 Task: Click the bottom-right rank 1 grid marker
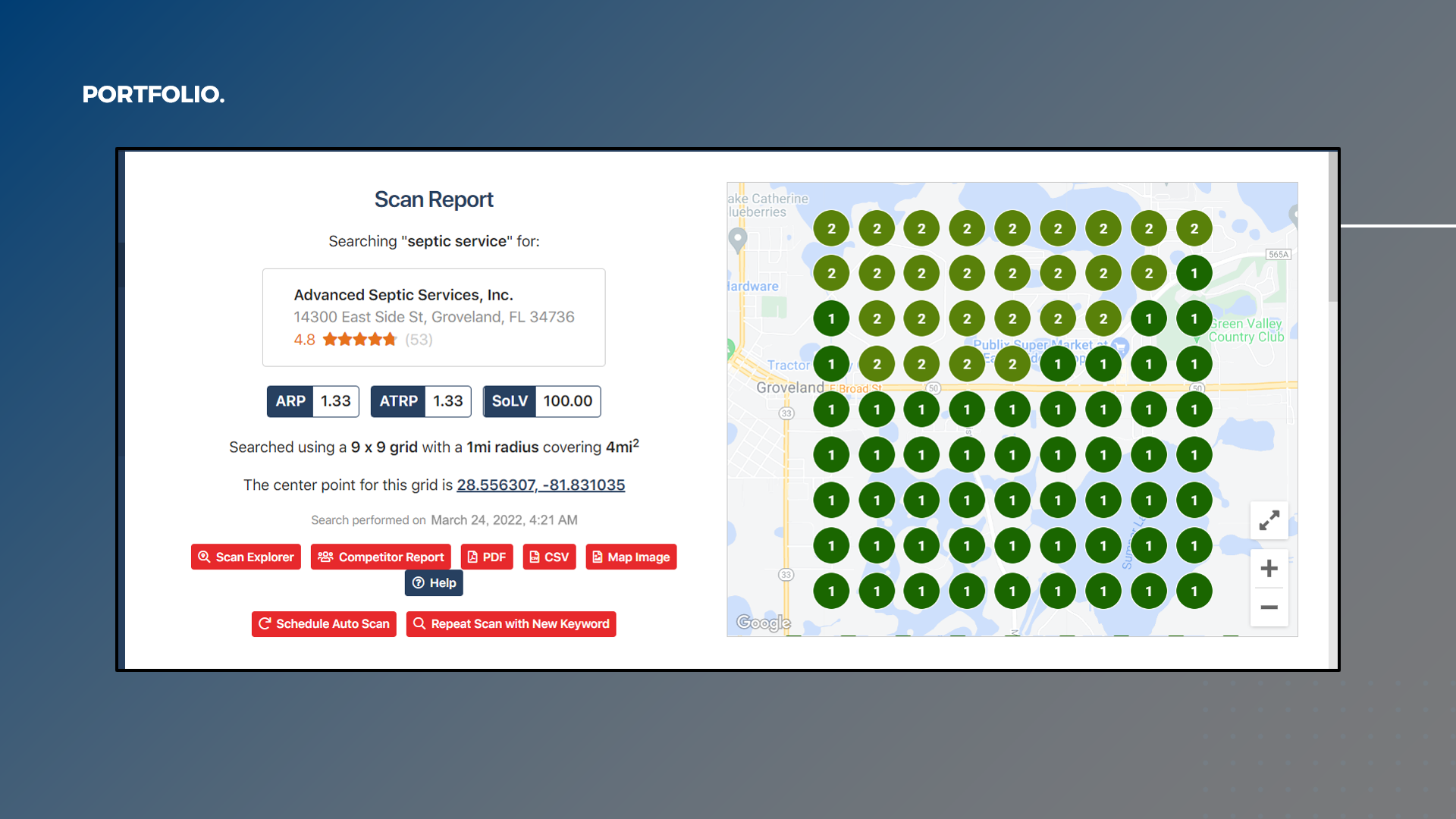tap(1194, 591)
